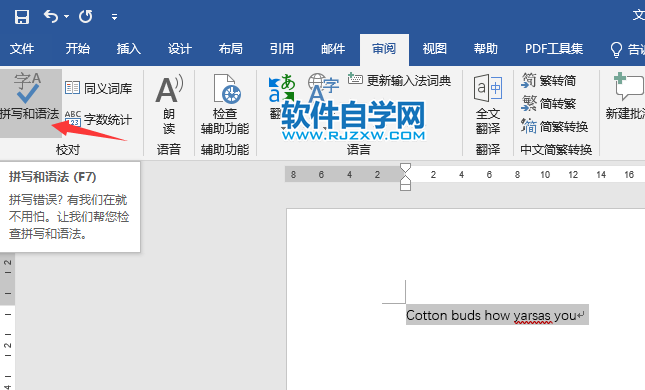Click the misspelled word yarsas
This screenshot has height=390, width=645.
533,316
